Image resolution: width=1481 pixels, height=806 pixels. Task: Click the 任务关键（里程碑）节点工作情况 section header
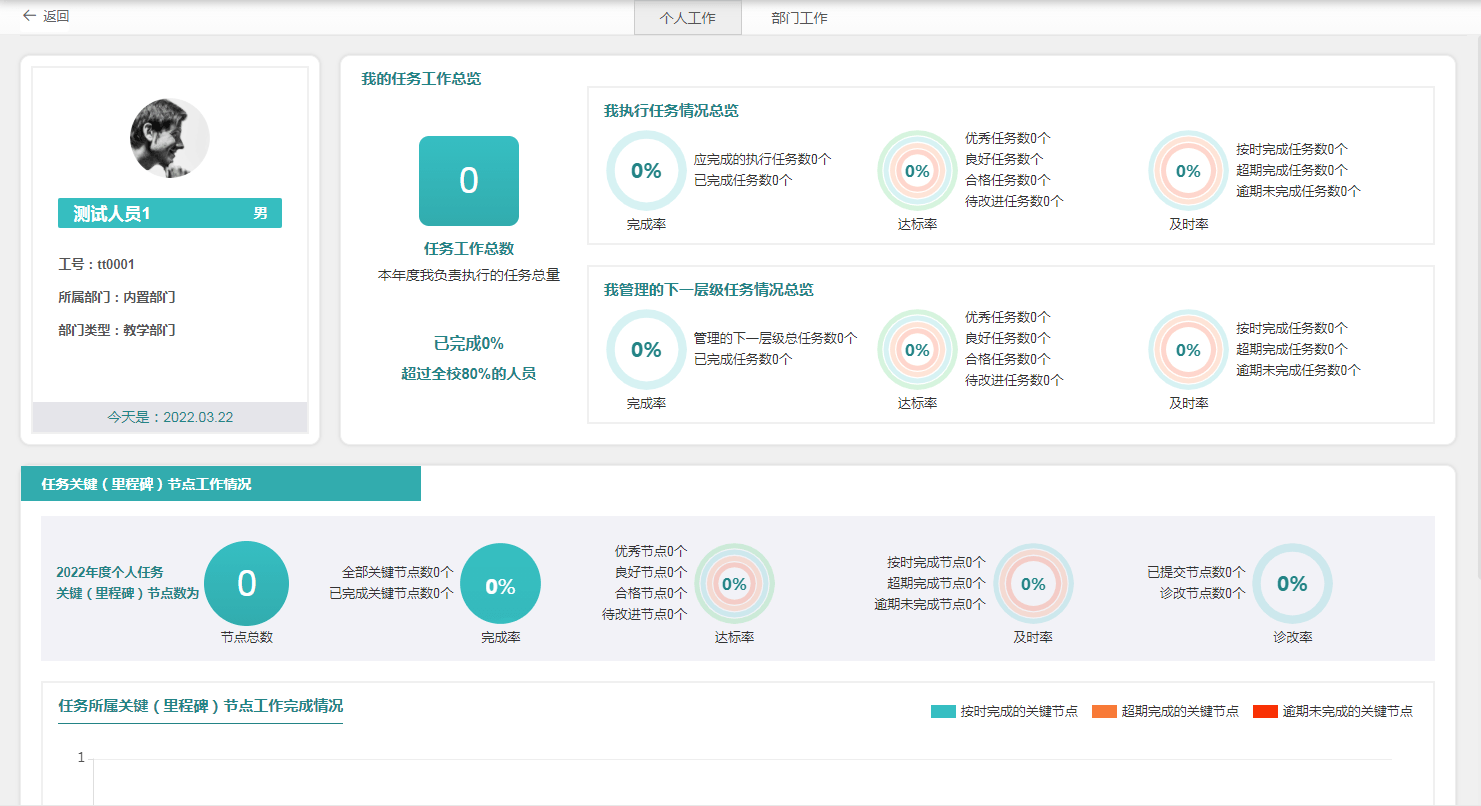click(220, 484)
